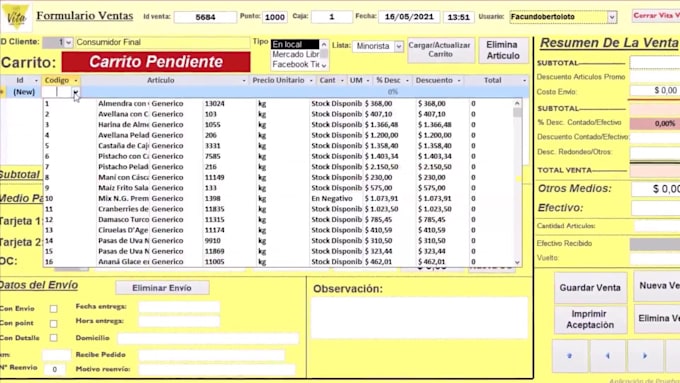Click down arrow of article list scrollbar
This screenshot has height=383, width=680.
[517, 262]
